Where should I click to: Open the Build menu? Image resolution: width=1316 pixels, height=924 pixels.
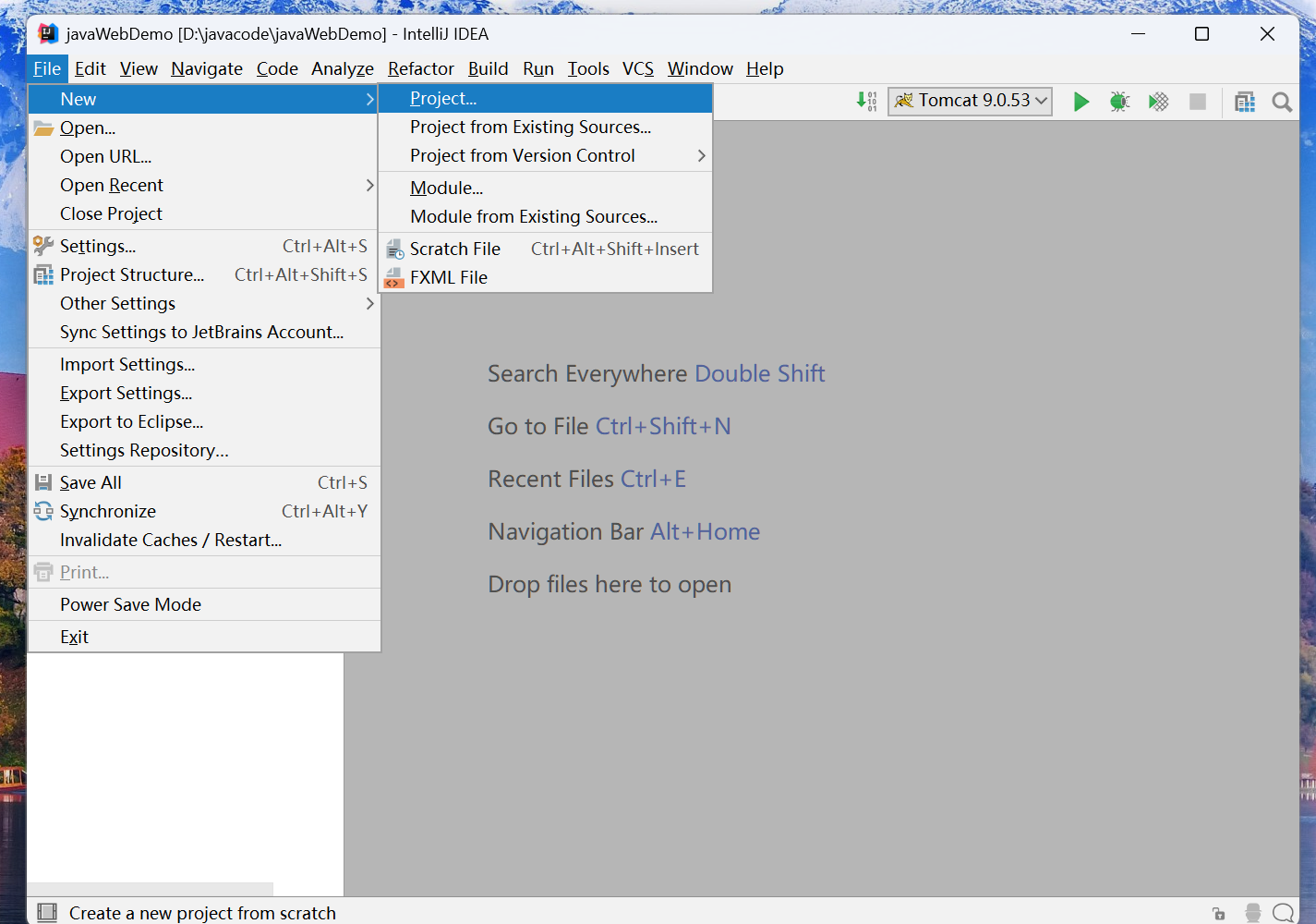pos(489,68)
